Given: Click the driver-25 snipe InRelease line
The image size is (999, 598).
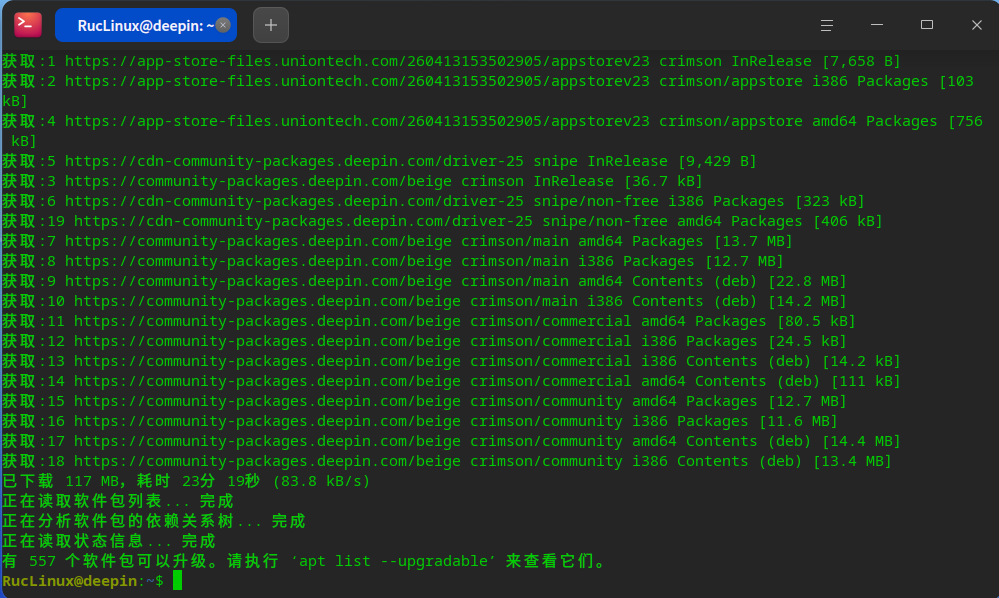Looking at the screenshot, I should pyautogui.click(x=379, y=161).
